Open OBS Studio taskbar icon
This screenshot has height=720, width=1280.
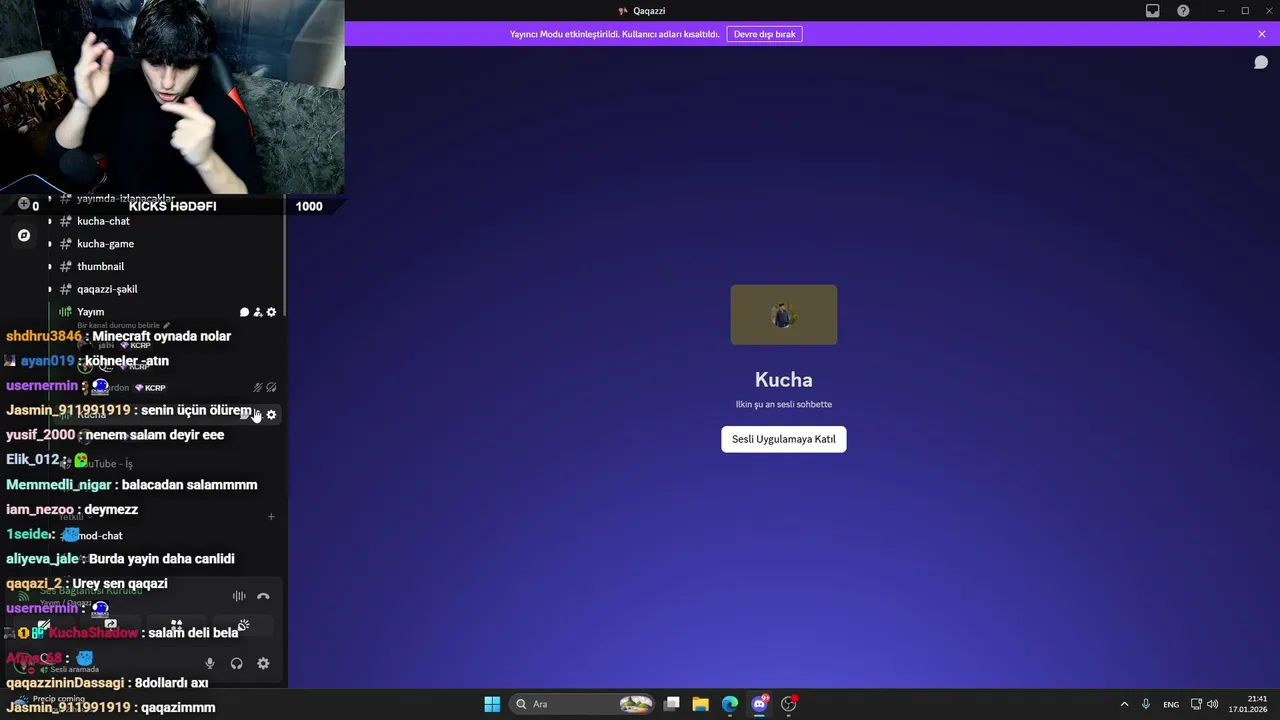(789, 704)
